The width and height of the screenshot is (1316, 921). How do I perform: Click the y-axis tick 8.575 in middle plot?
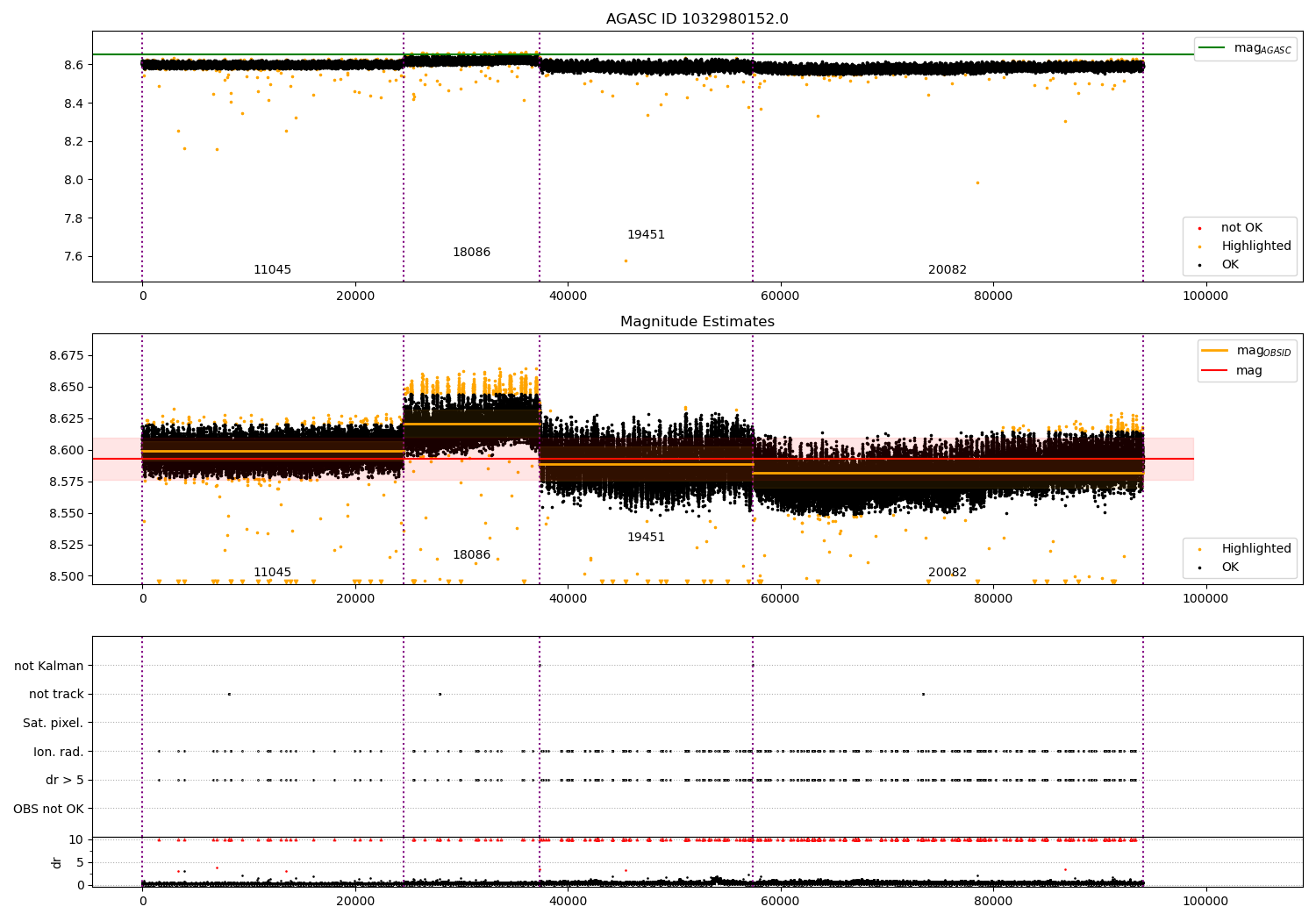coord(66,482)
